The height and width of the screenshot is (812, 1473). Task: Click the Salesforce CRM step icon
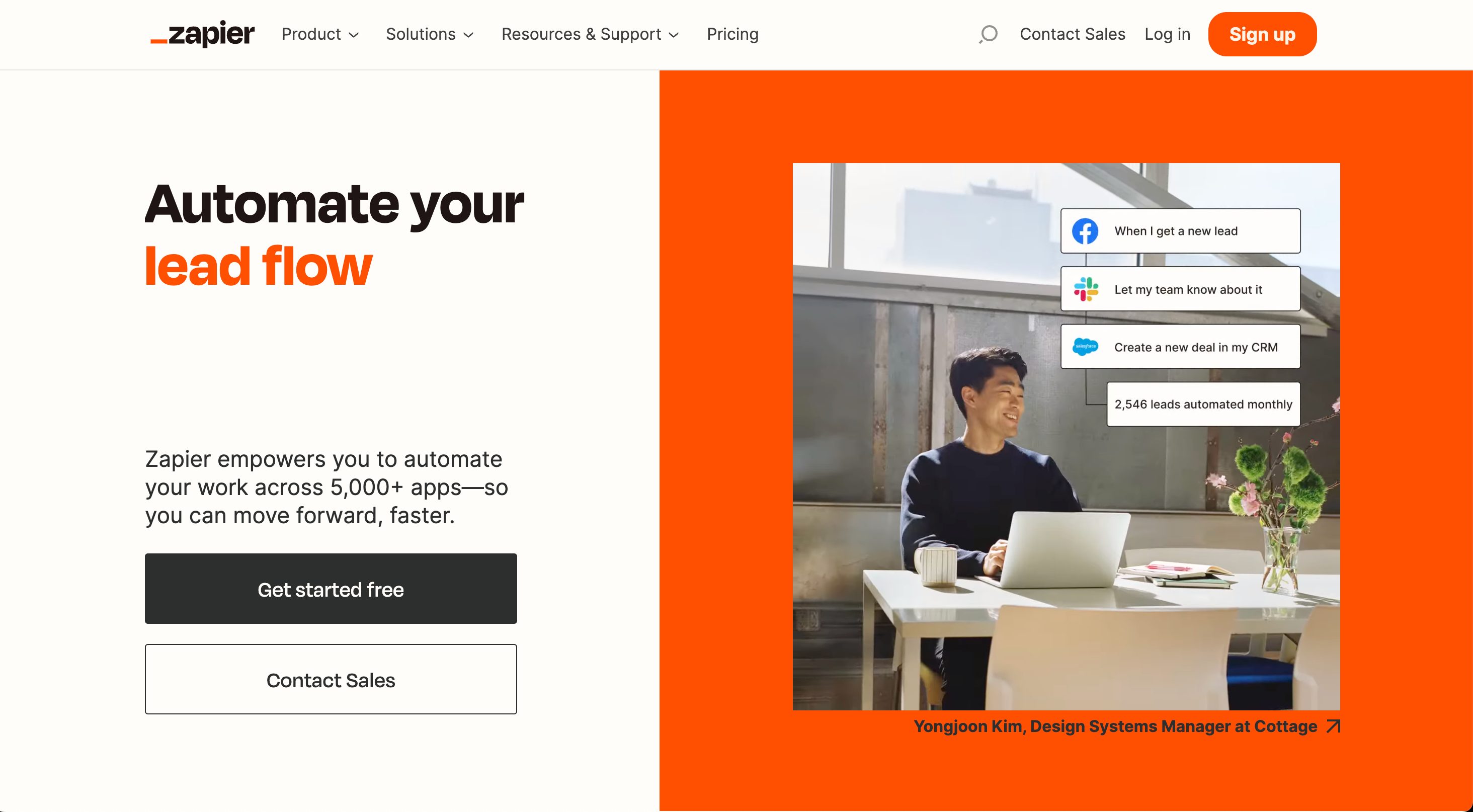pyautogui.click(x=1085, y=347)
